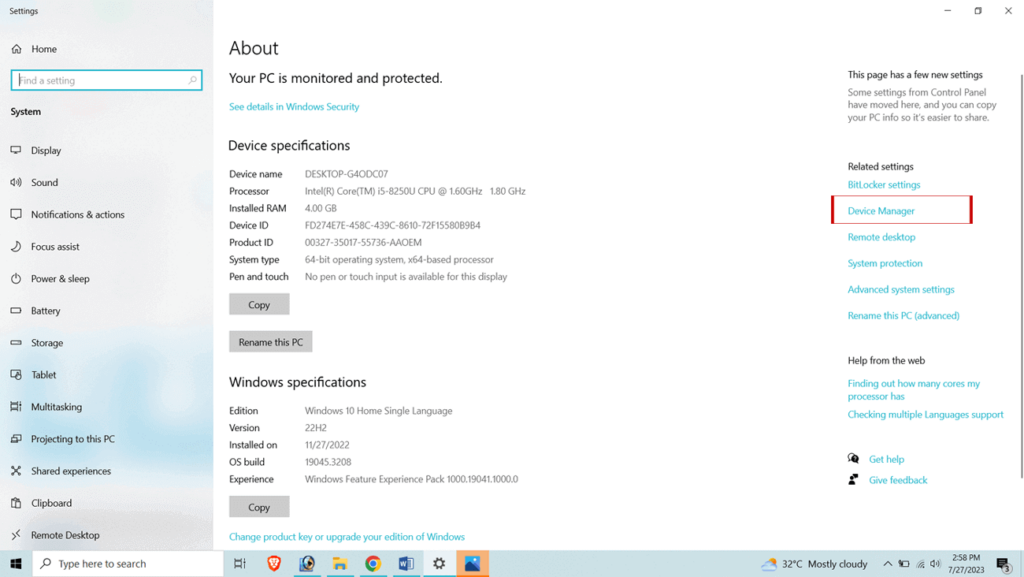Click the Find a setting search box
The image size is (1024, 577).
pyautogui.click(x=100, y=81)
